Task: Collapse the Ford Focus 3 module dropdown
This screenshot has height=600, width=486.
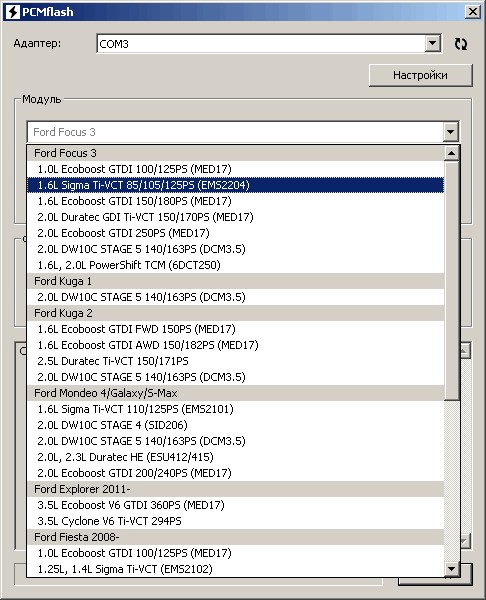Action: 450,132
